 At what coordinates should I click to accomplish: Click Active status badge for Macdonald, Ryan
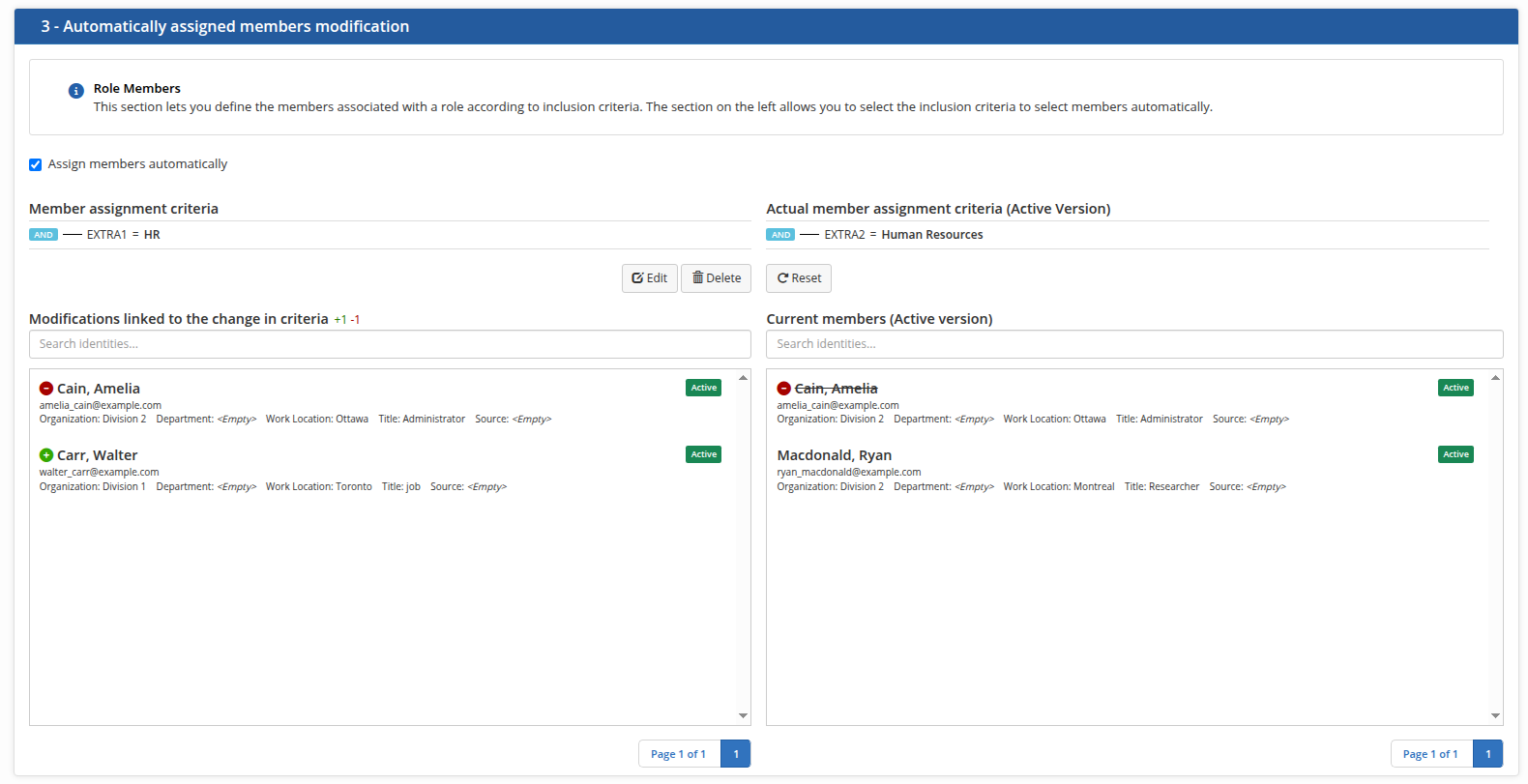(x=1455, y=454)
